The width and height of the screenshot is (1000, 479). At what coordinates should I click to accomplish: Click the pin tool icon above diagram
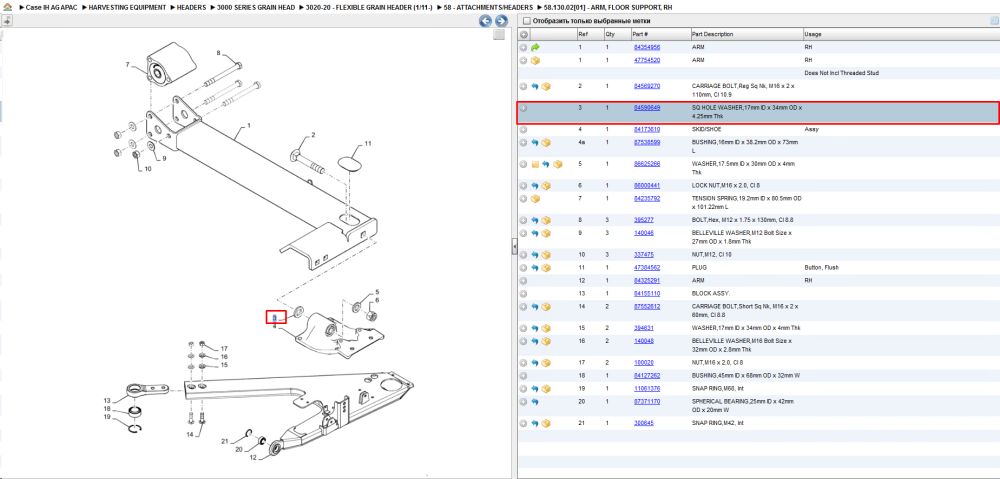[x=7, y=21]
